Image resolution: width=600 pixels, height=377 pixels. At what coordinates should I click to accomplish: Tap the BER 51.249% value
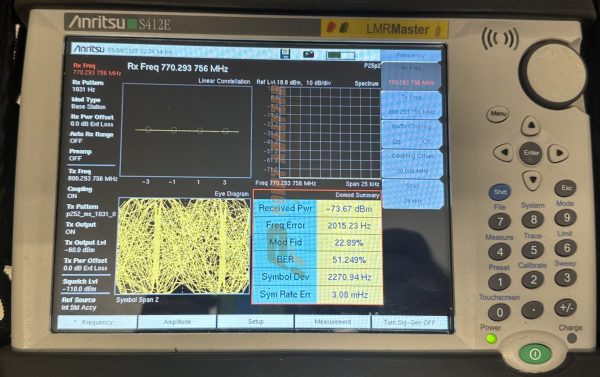pyautogui.click(x=349, y=260)
